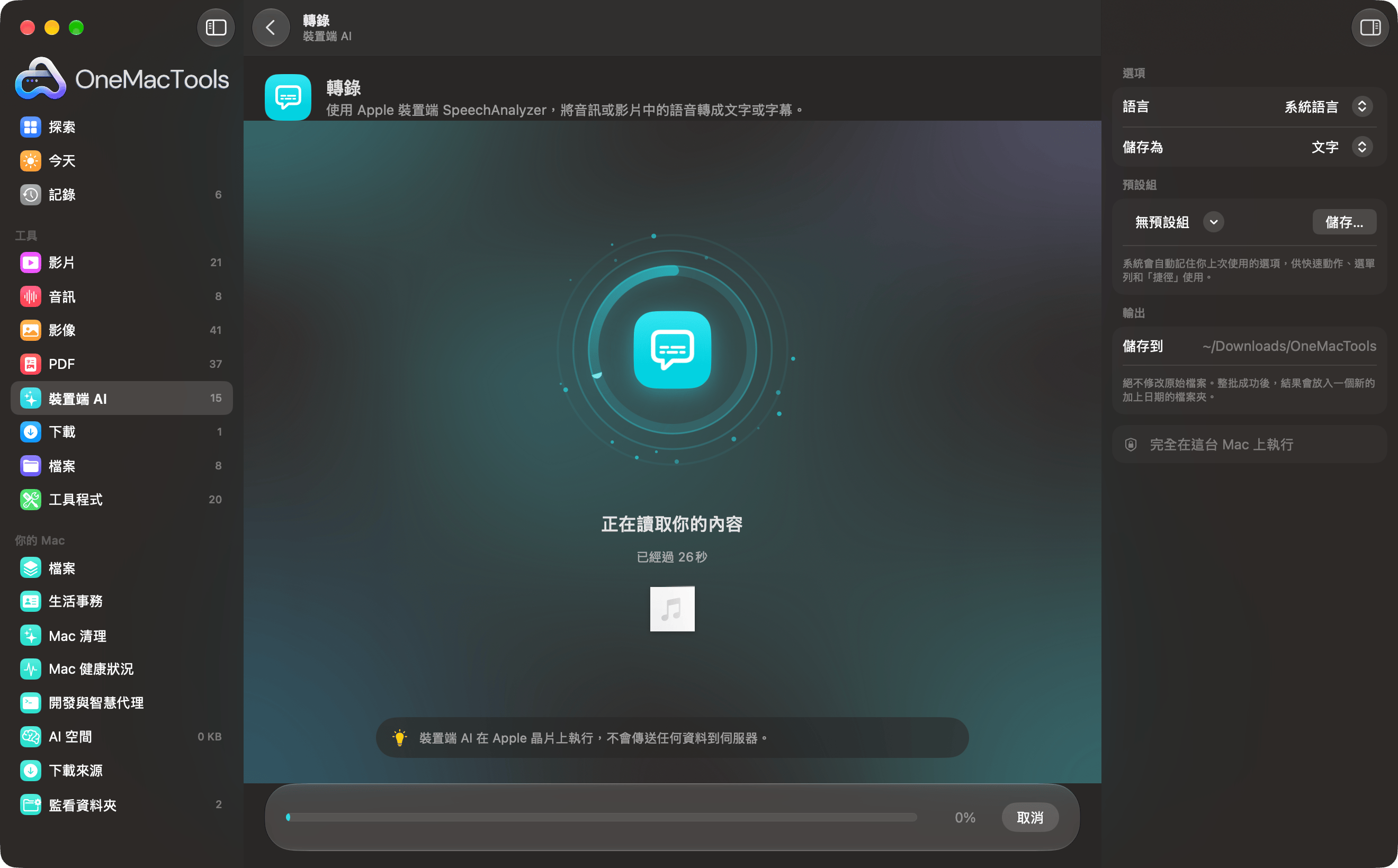The image size is (1398, 868).
Task: Select 下載 tools category
Action: pos(121,432)
